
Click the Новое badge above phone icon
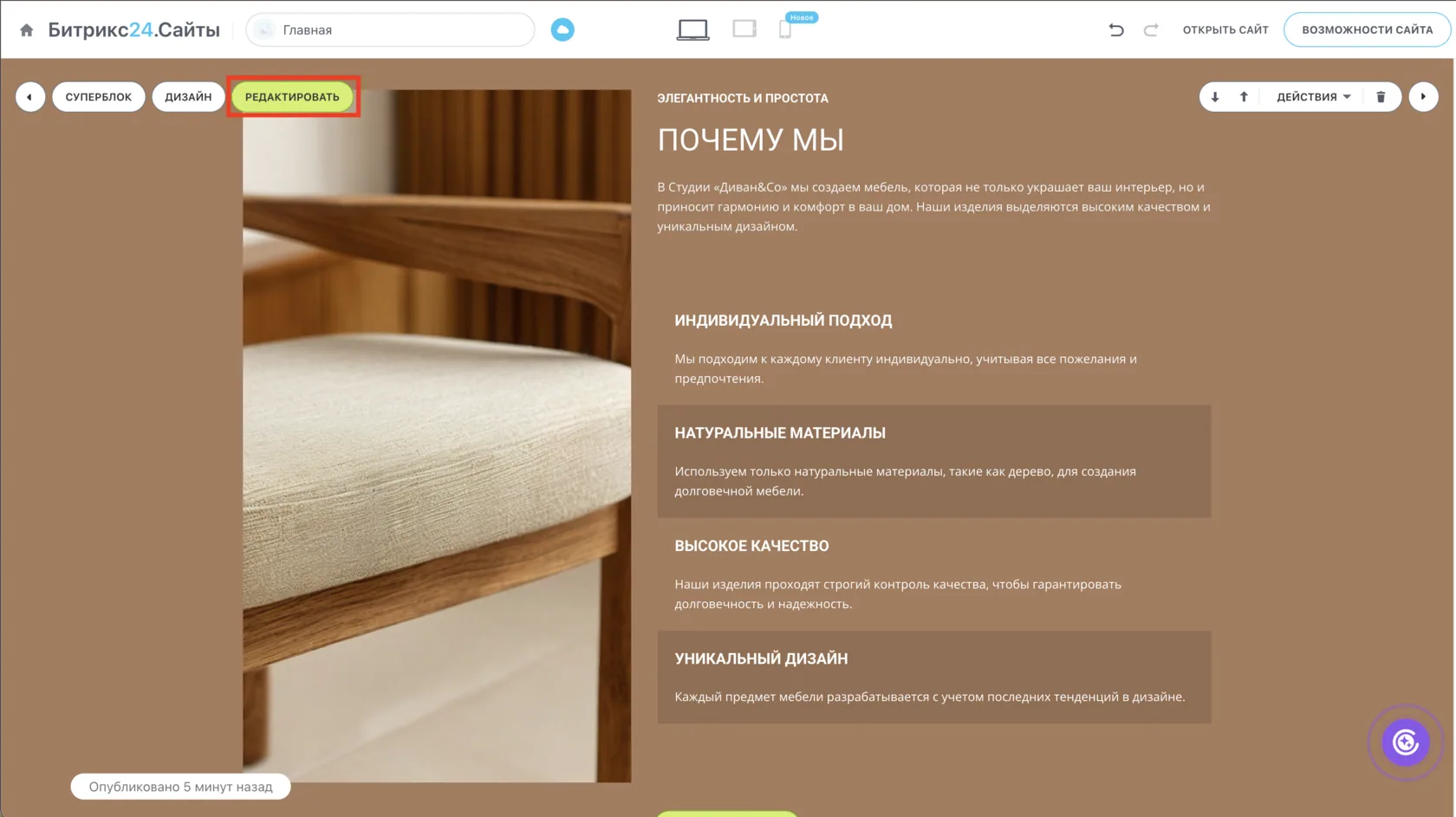point(802,17)
